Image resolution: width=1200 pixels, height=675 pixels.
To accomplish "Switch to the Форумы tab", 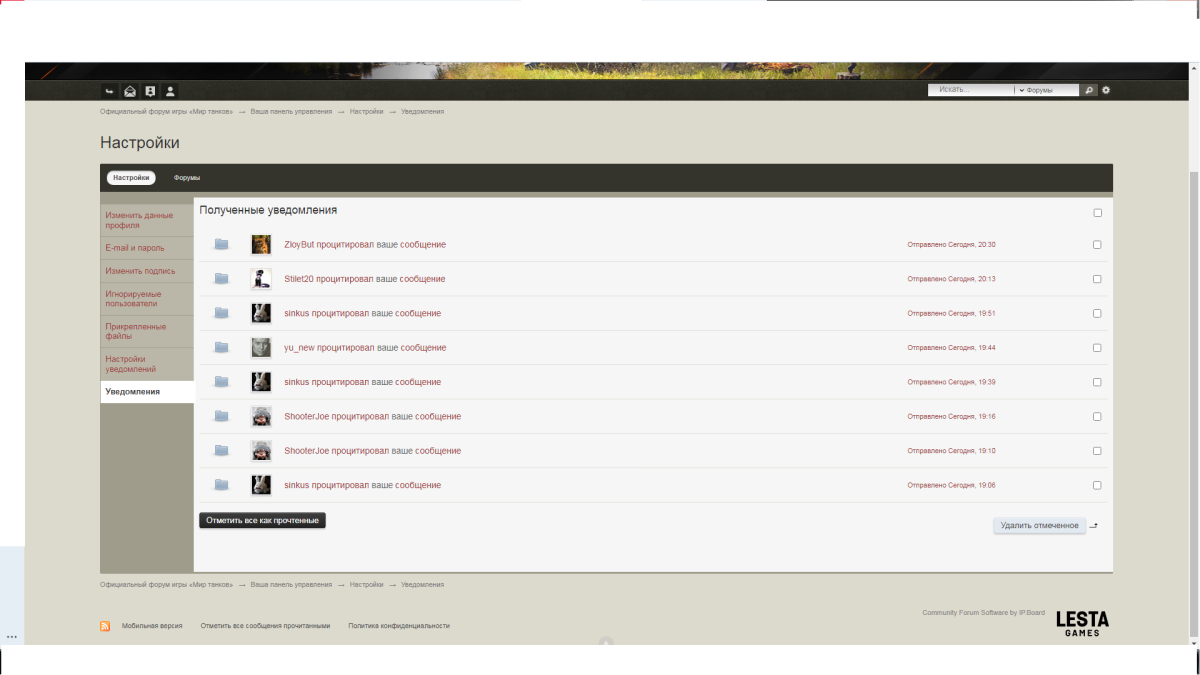I will pyautogui.click(x=187, y=178).
